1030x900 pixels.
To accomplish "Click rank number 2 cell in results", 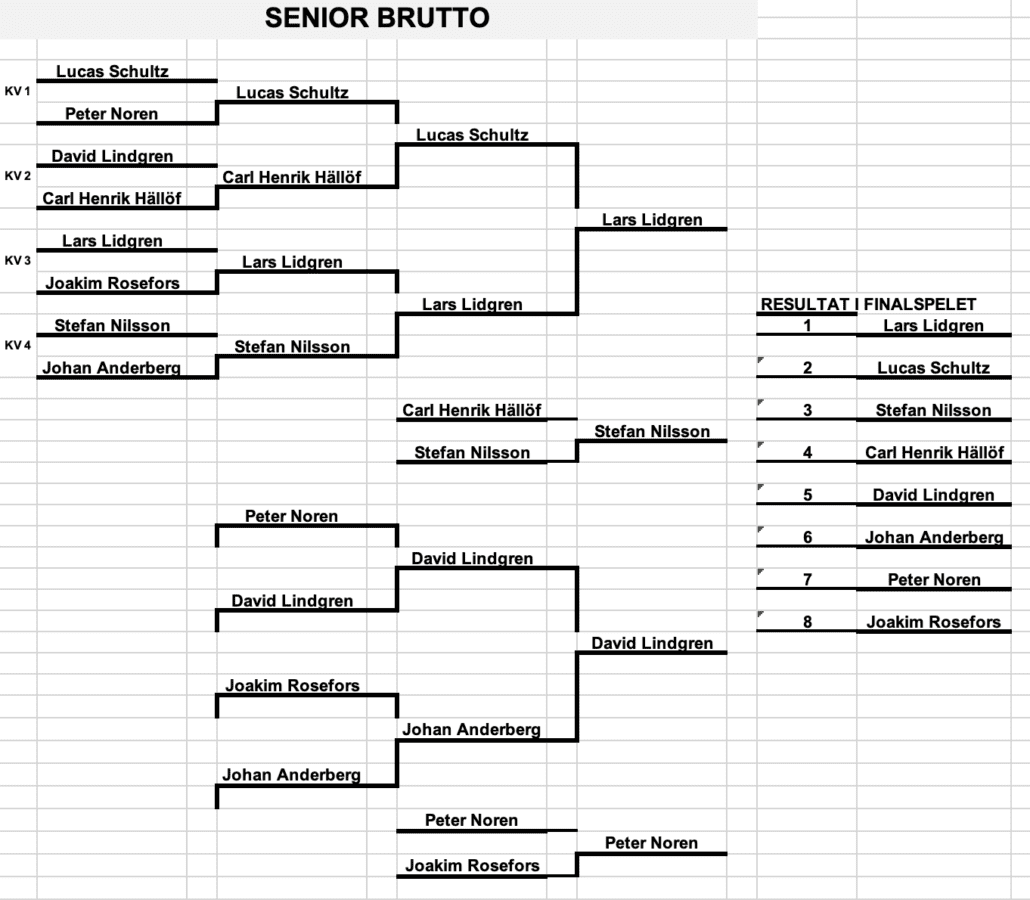I will point(807,368).
